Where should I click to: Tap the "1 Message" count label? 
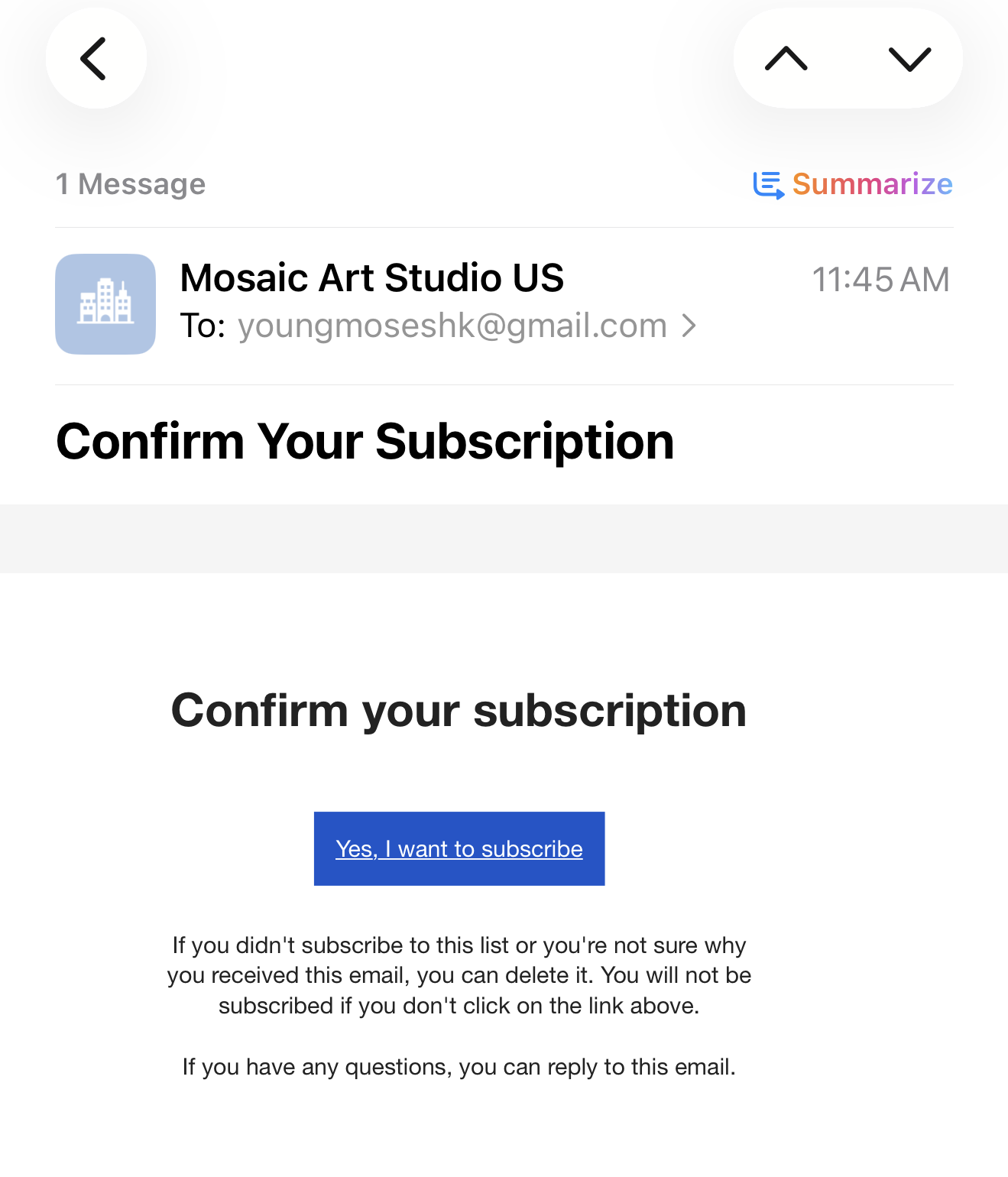coord(131,184)
